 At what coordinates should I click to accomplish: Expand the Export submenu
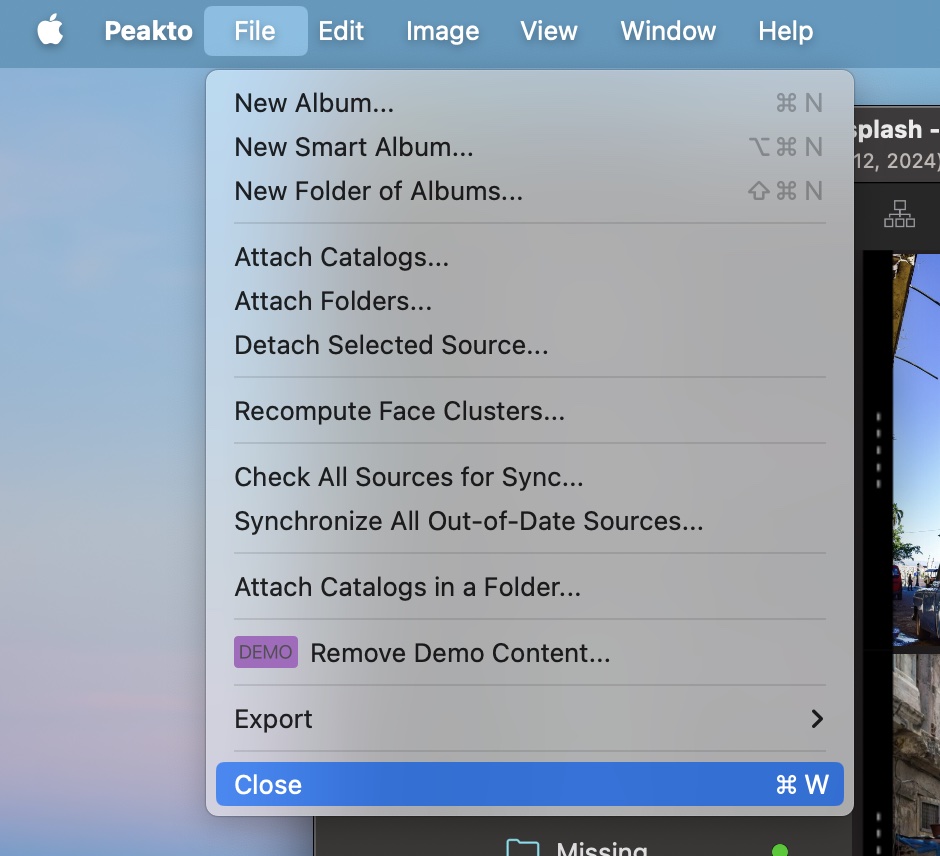[x=530, y=719]
